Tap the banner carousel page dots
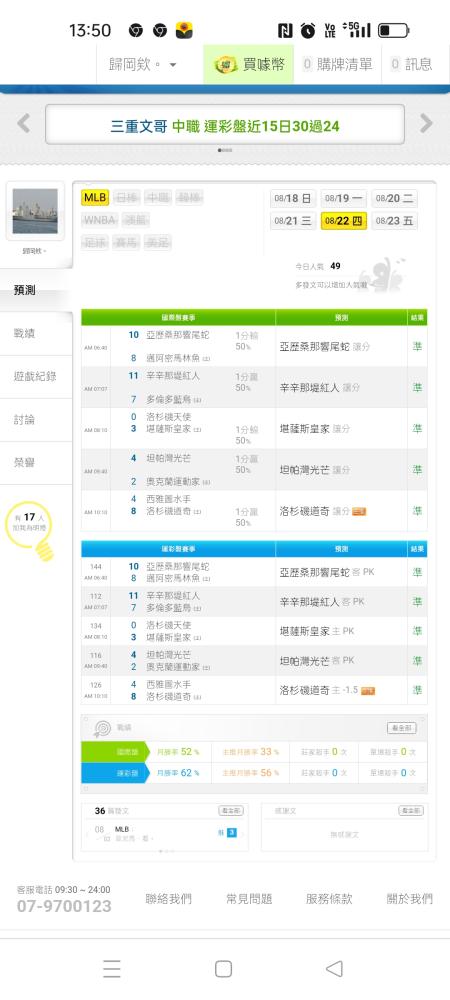This screenshot has width=450, height=1000. point(225,151)
